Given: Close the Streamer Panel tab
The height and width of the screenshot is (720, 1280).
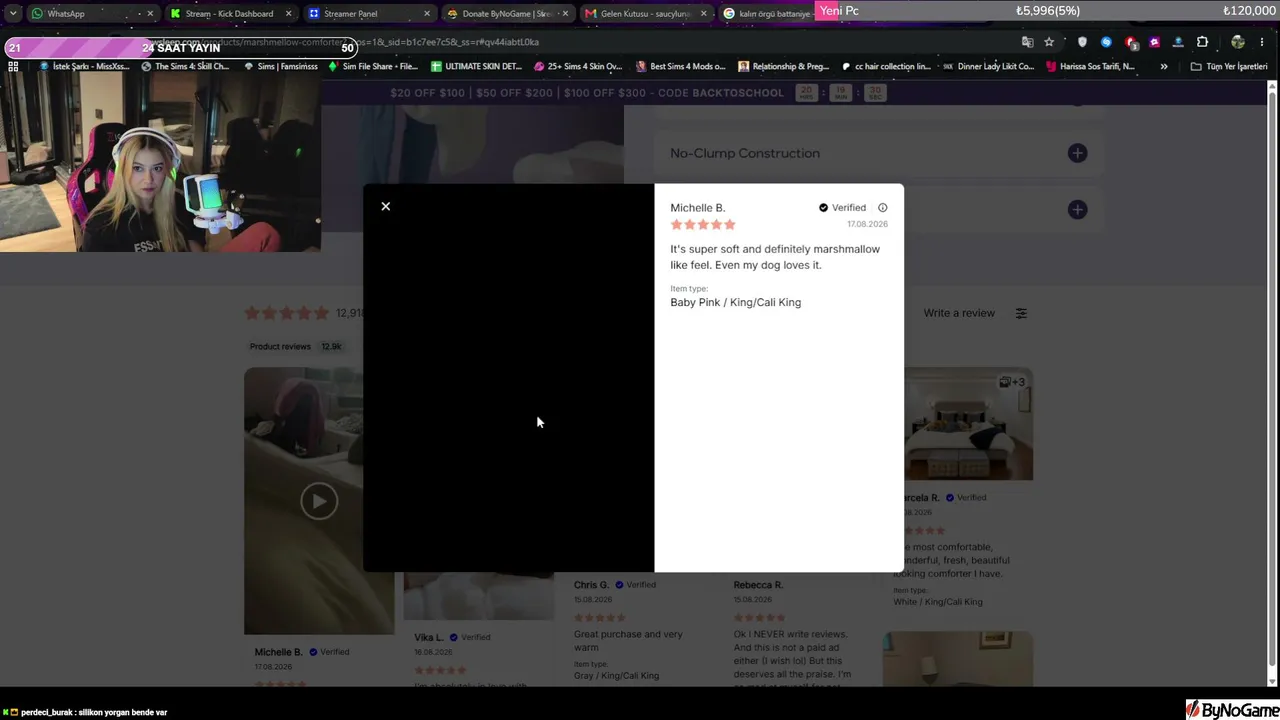Looking at the screenshot, I should pos(427,14).
